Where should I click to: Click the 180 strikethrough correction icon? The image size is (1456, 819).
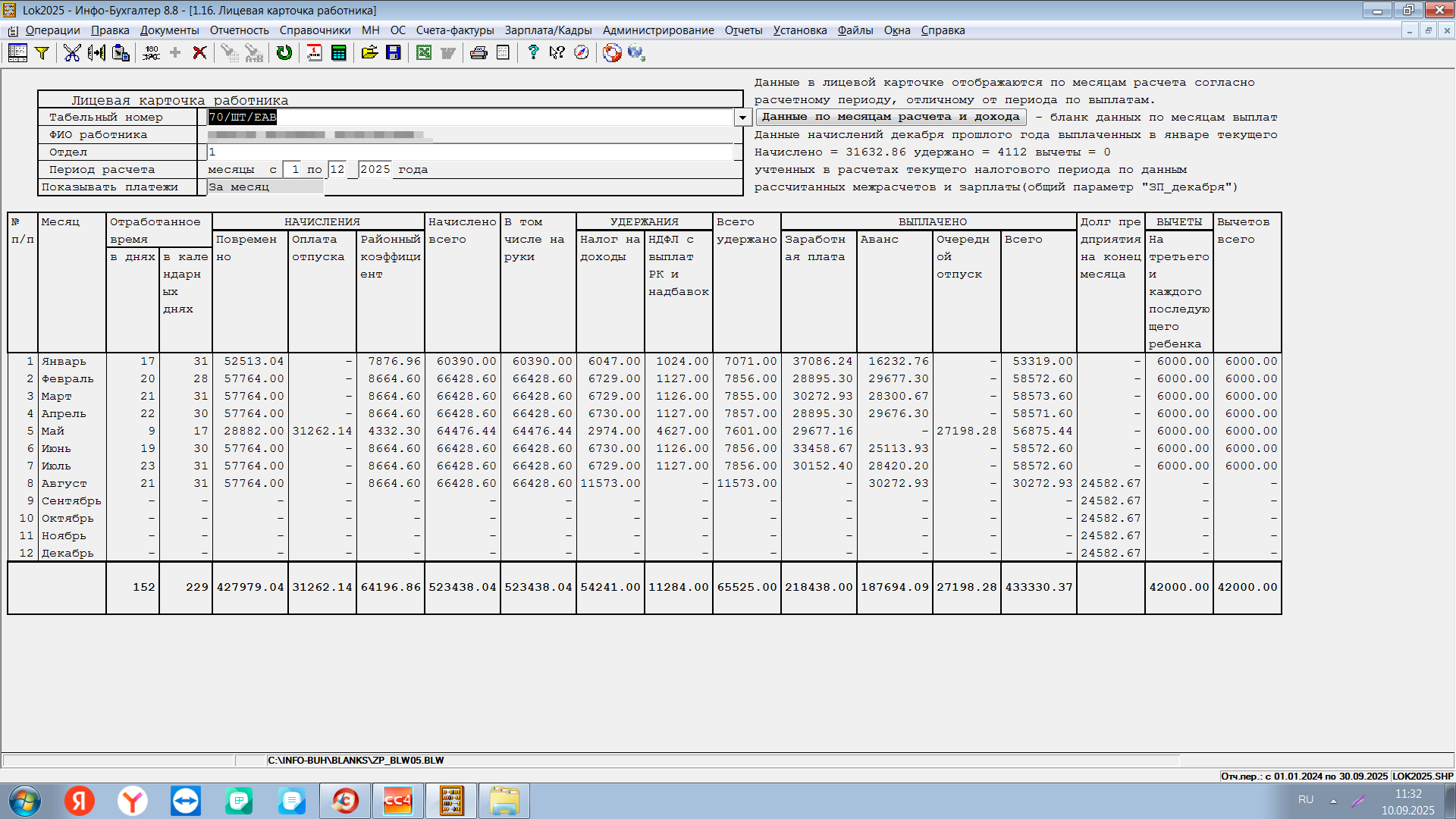151,52
